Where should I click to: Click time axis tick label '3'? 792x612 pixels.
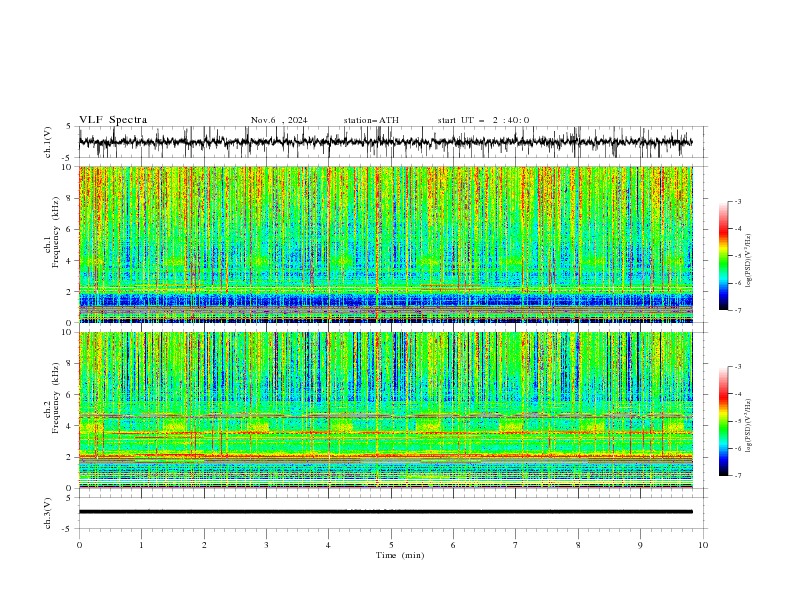pos(266,545)
